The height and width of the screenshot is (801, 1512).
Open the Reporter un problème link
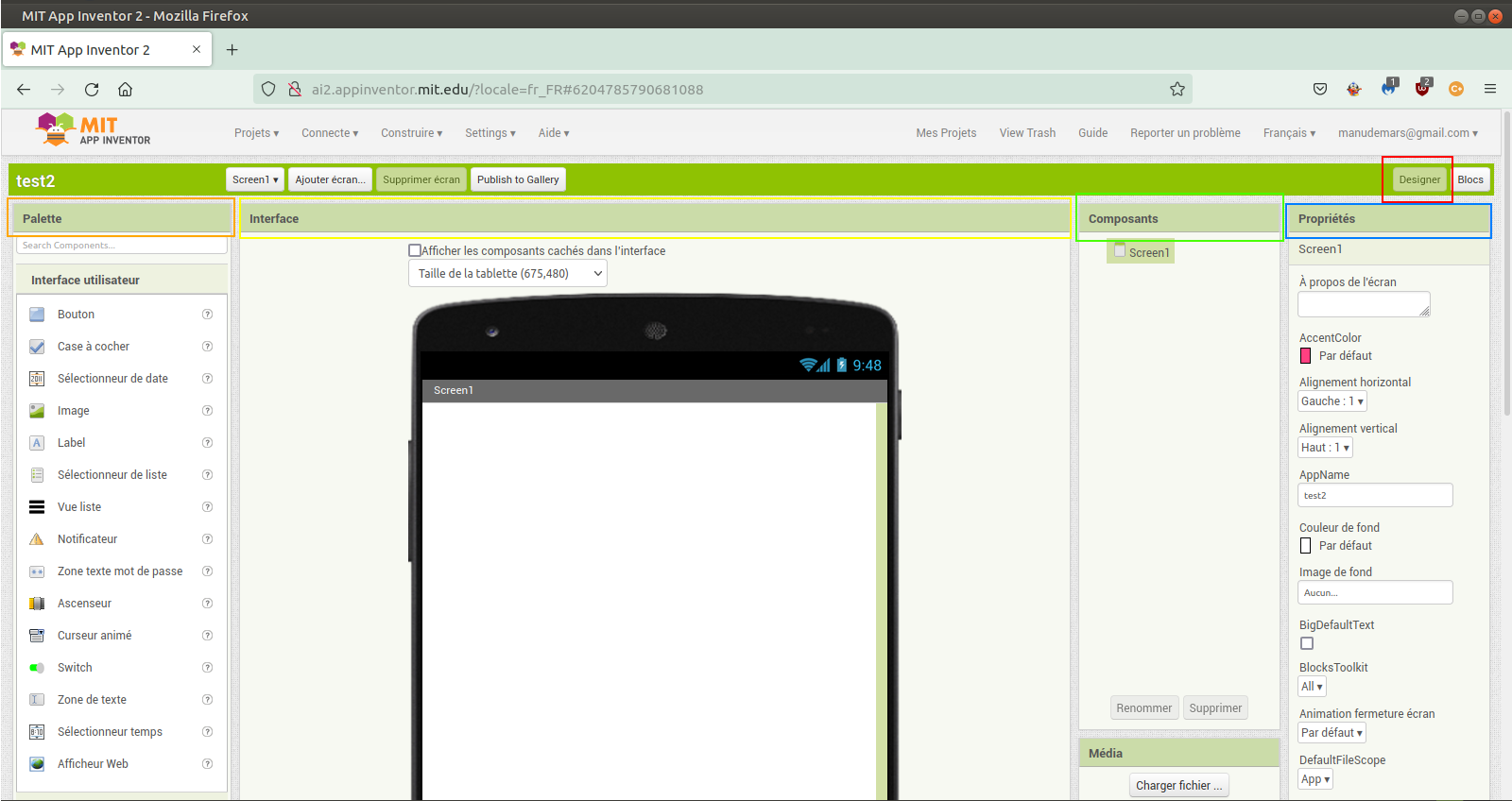click(1185, 133)
